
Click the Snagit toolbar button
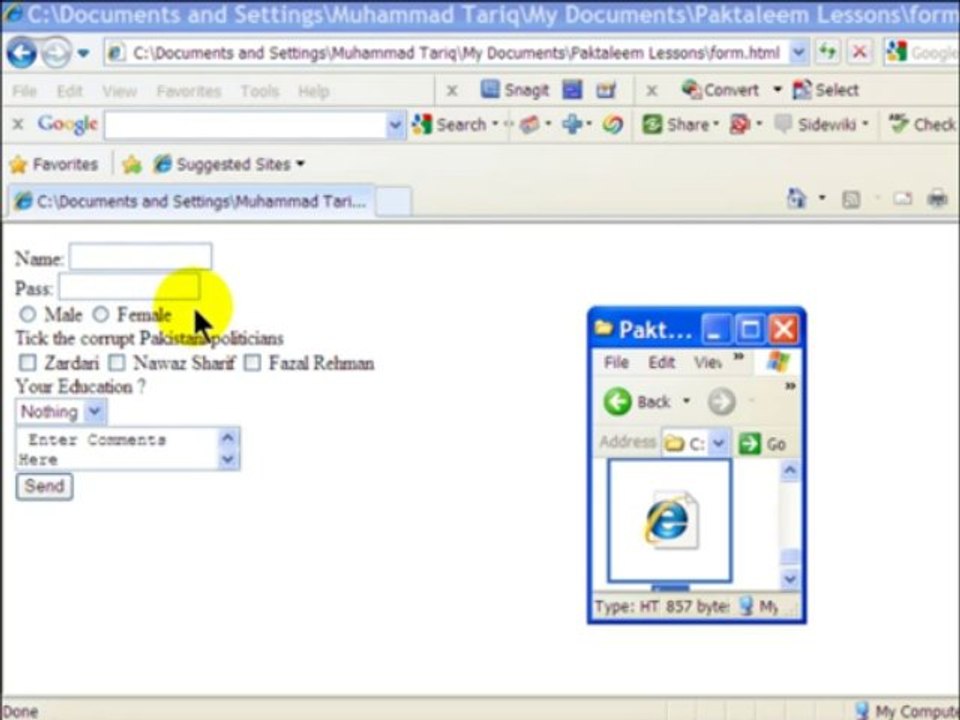point(515,91)
